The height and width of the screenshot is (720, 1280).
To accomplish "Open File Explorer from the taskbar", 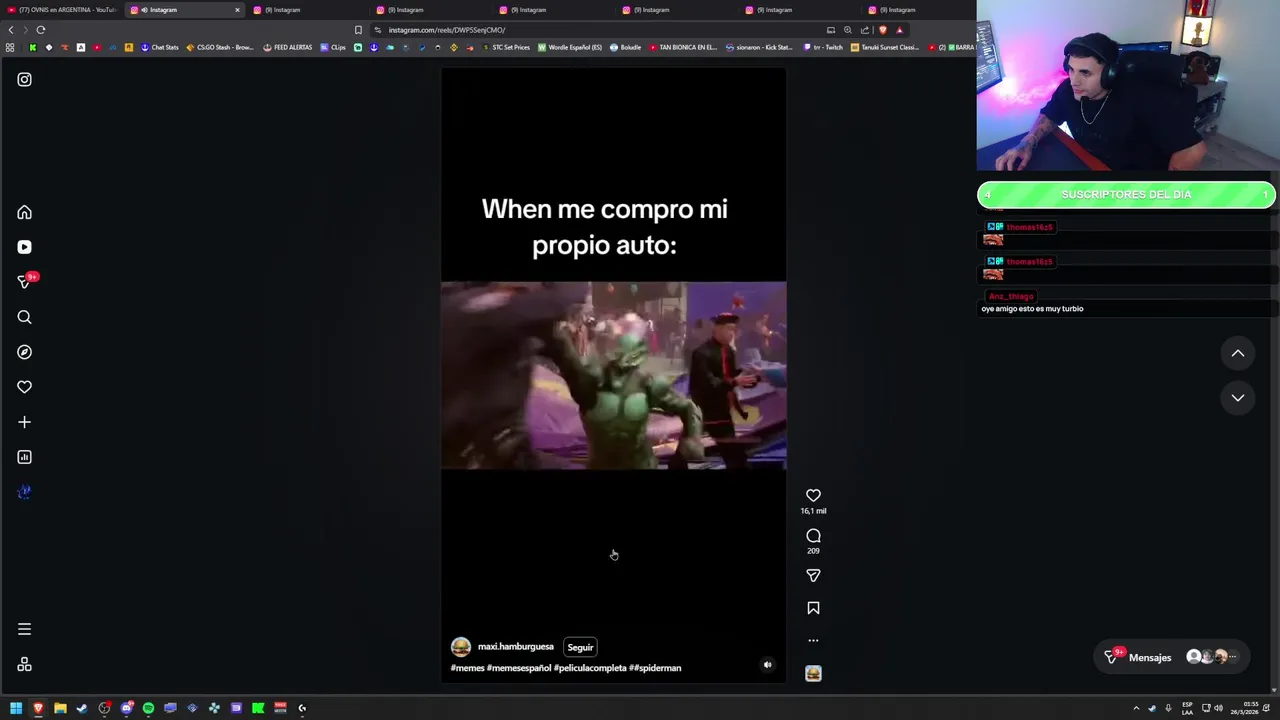I will tap(60, 708).
